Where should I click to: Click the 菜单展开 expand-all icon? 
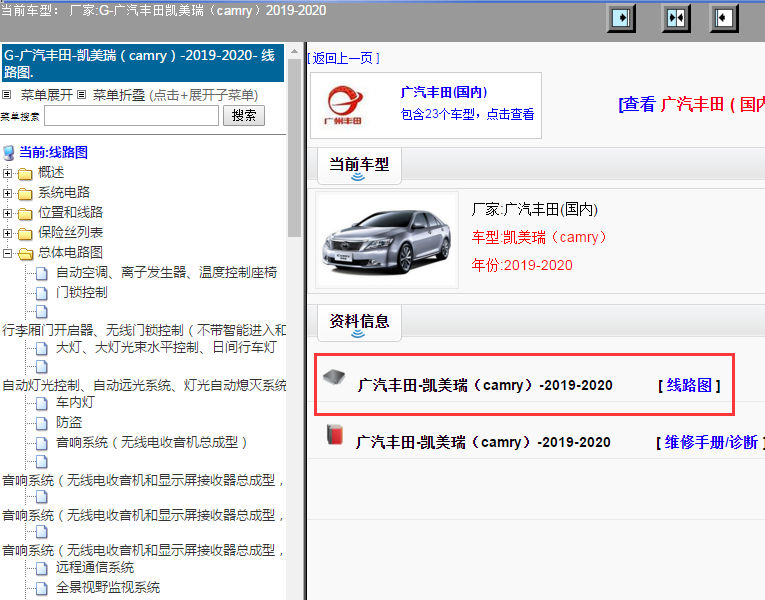[6, 95]
